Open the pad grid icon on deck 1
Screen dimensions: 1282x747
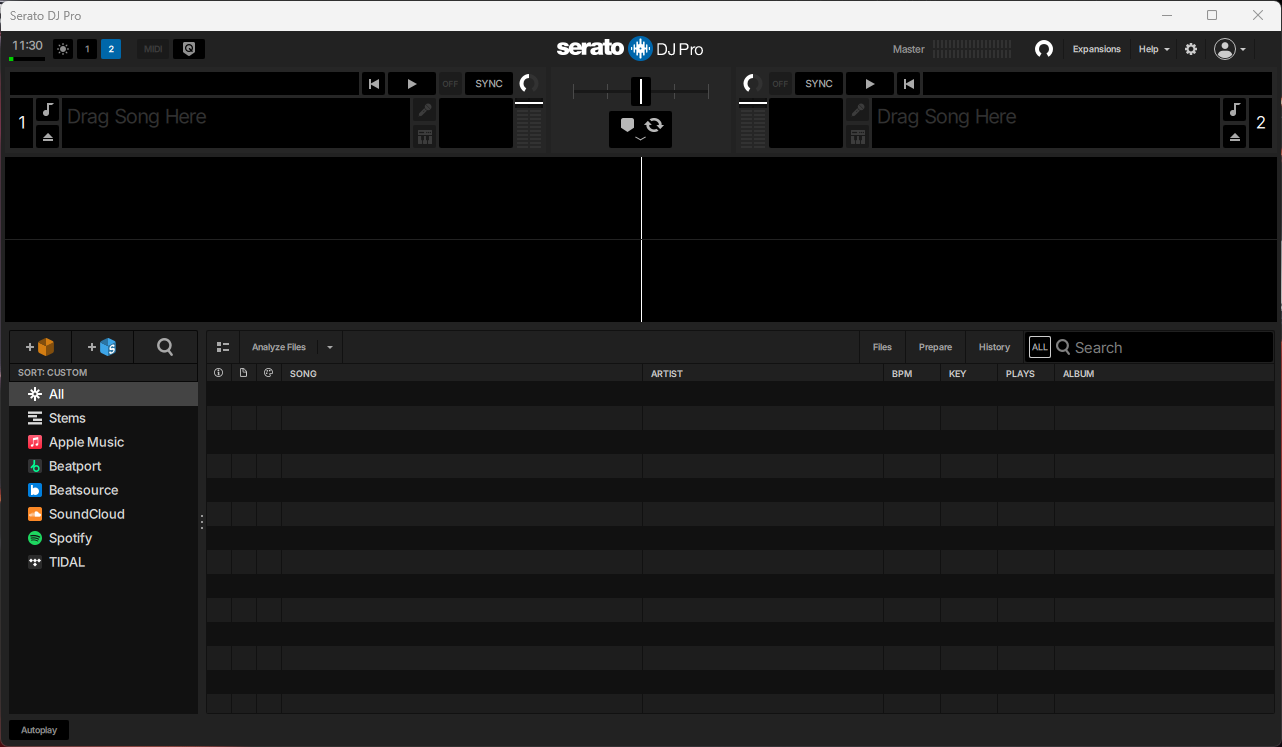point(425,137)
